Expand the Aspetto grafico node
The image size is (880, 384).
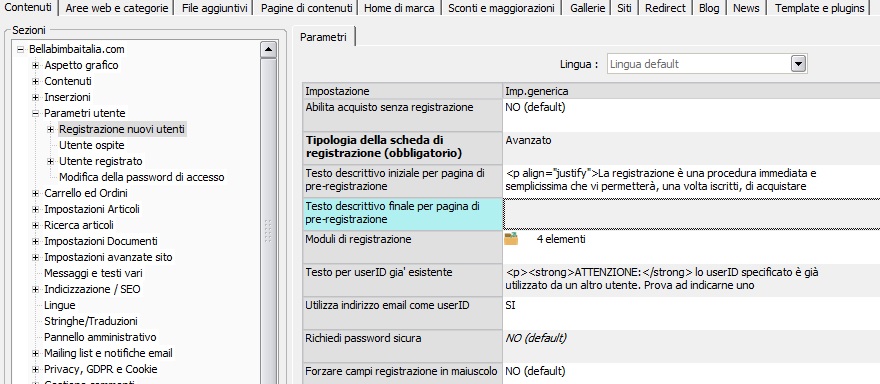tap(35, 65)
